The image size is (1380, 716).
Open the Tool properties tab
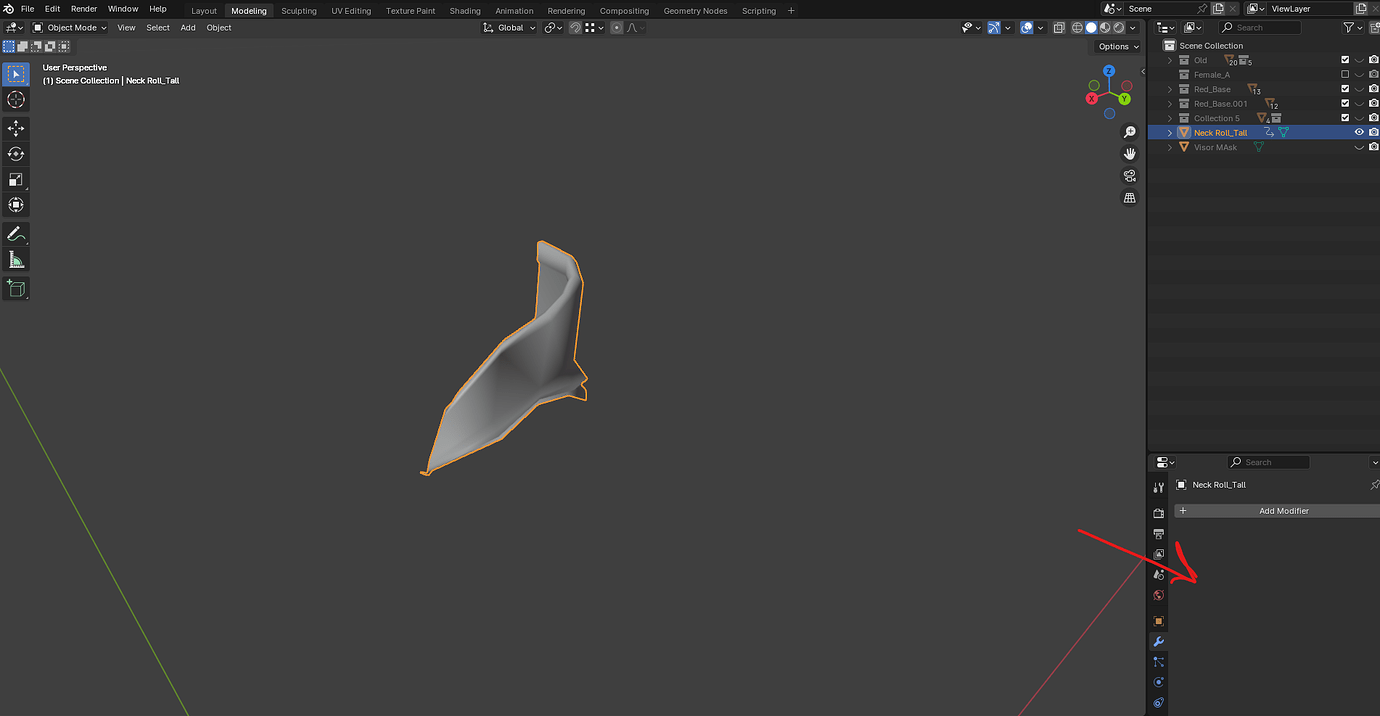1158,488
